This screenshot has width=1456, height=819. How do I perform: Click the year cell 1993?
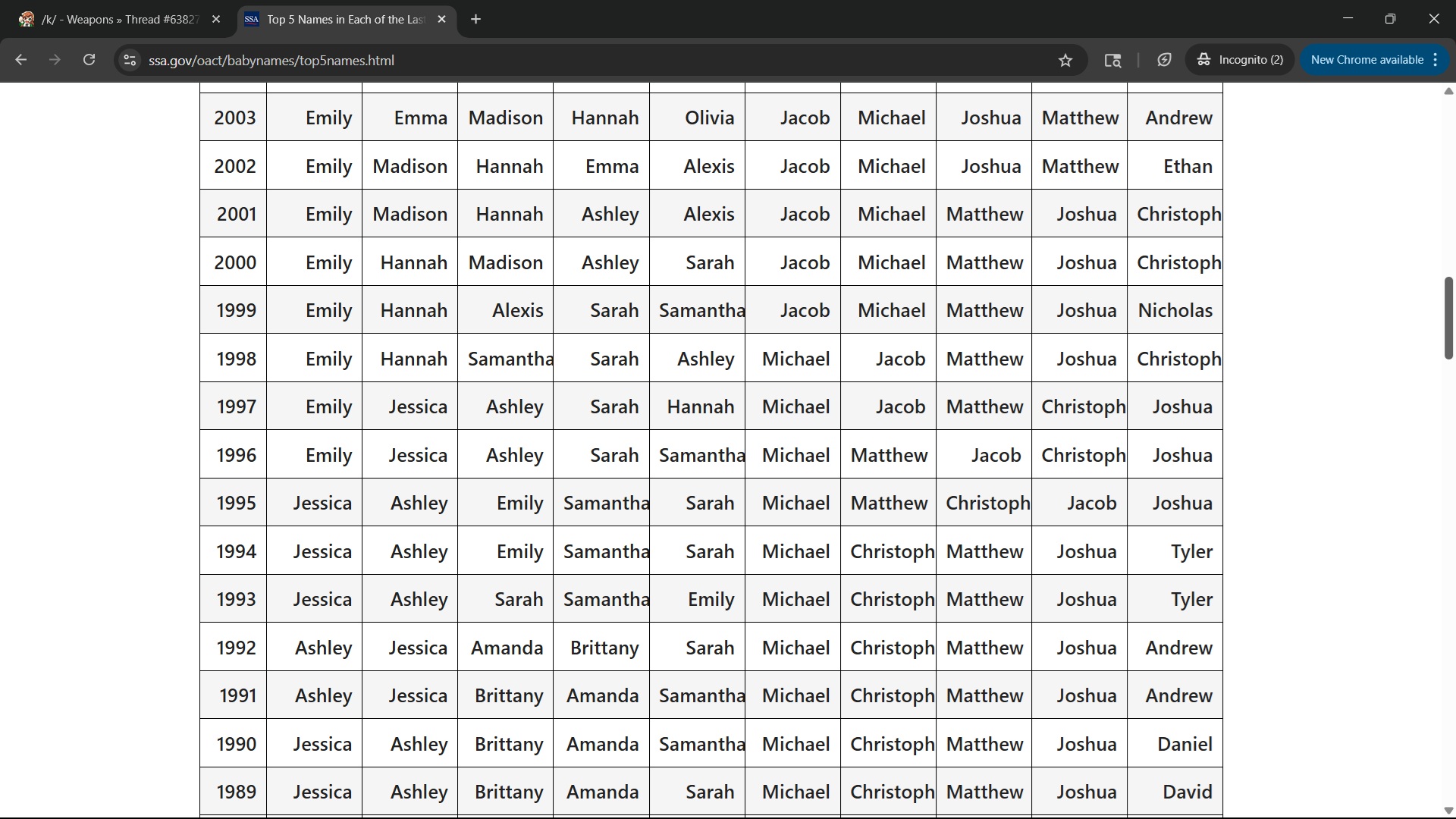(234, 599)
